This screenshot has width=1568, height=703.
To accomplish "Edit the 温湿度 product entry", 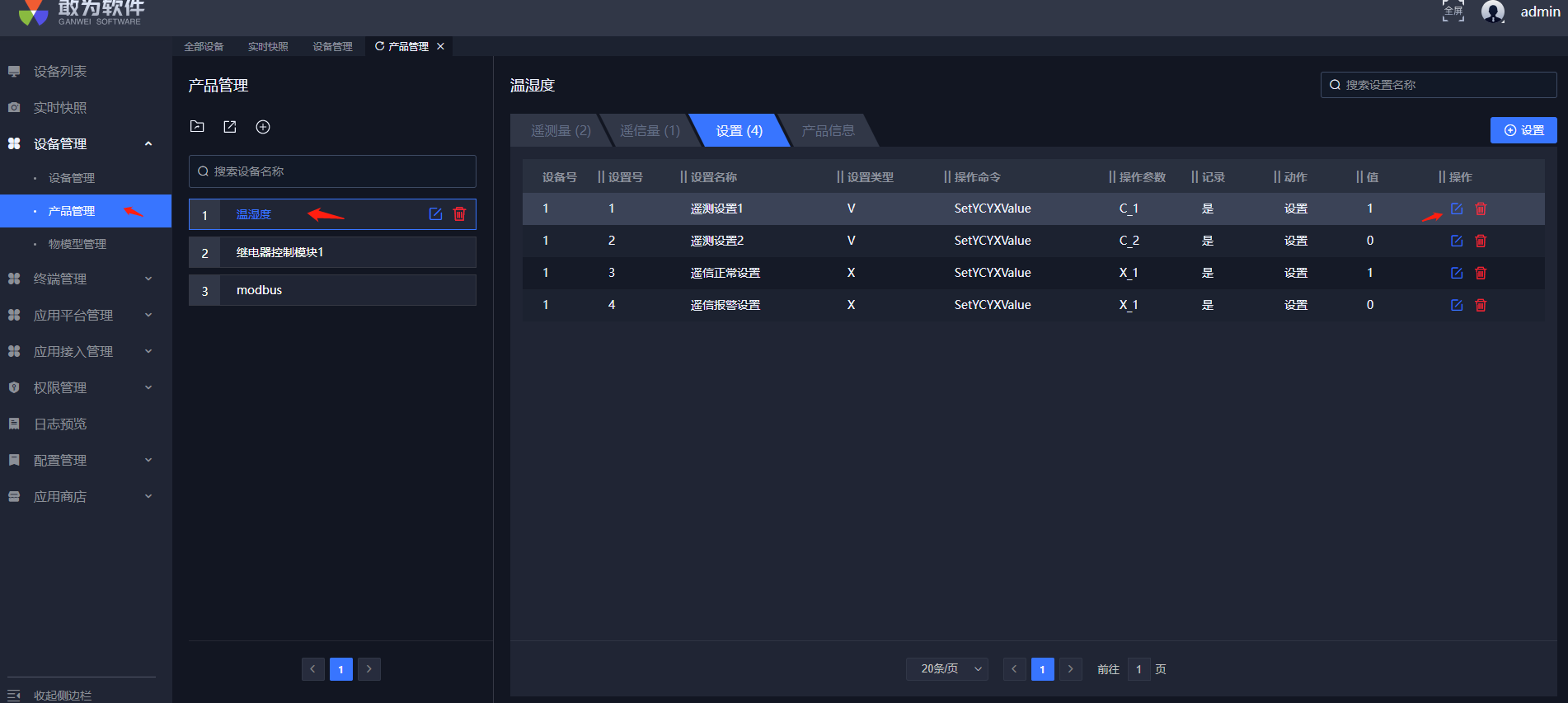I will click(x=436, y=214).
